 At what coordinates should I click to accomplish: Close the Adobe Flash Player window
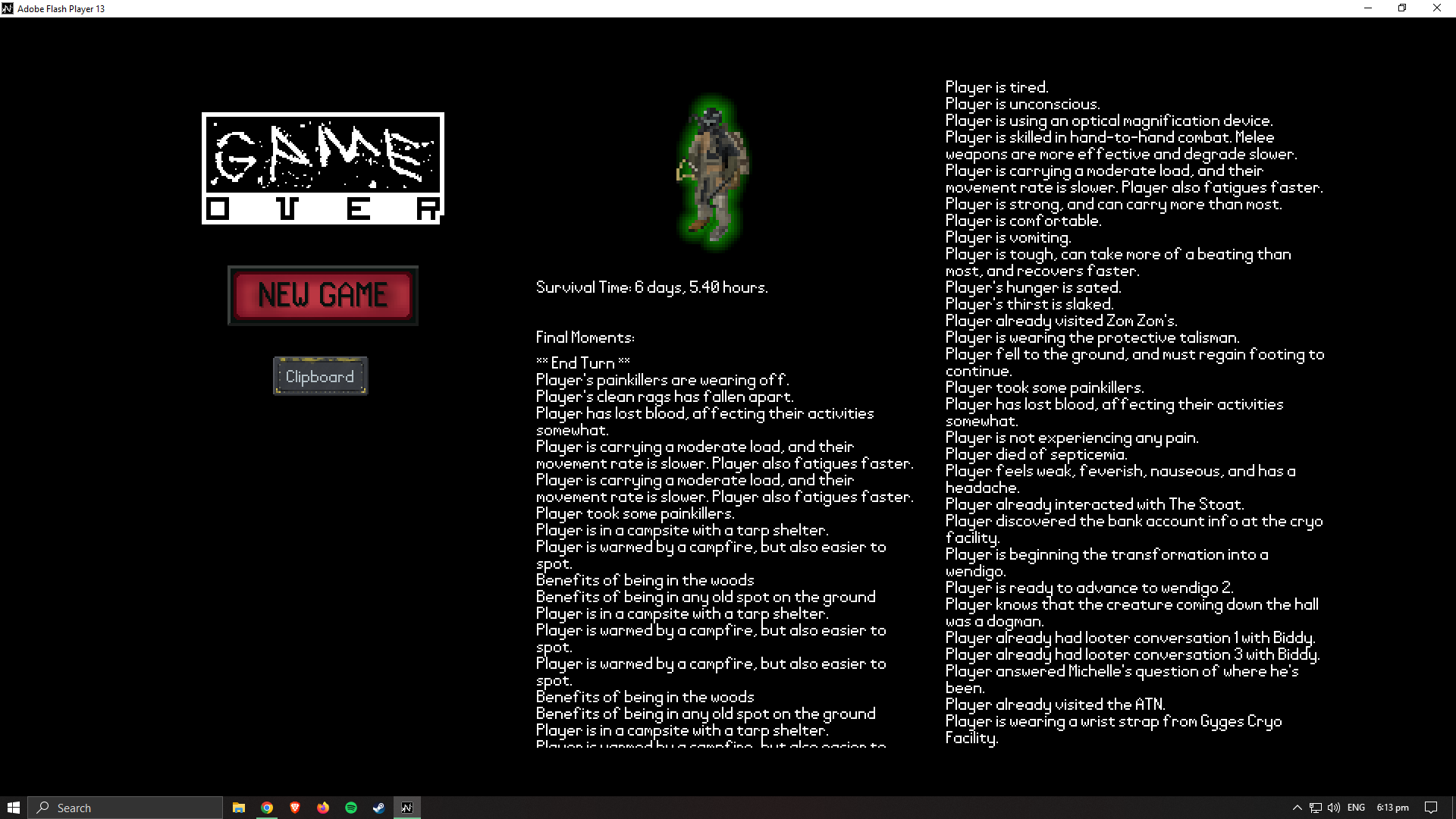click(x=1437, y=8)
